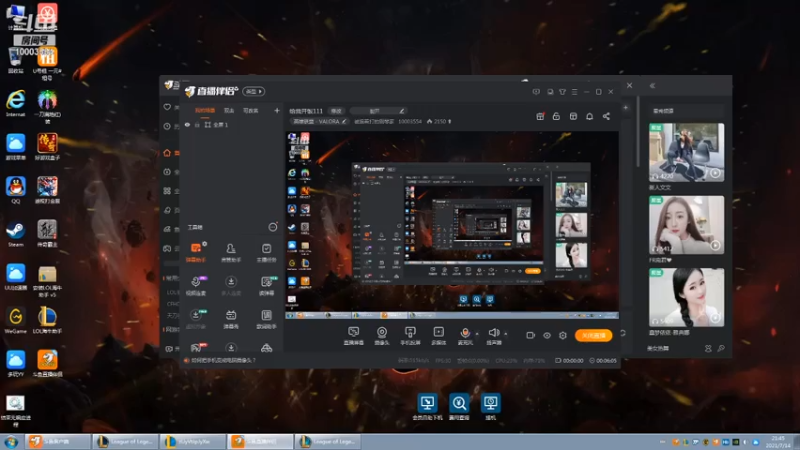Click the home icon in background window sidebar
Viewport: 800px width, 450px height.
[167, 153]
